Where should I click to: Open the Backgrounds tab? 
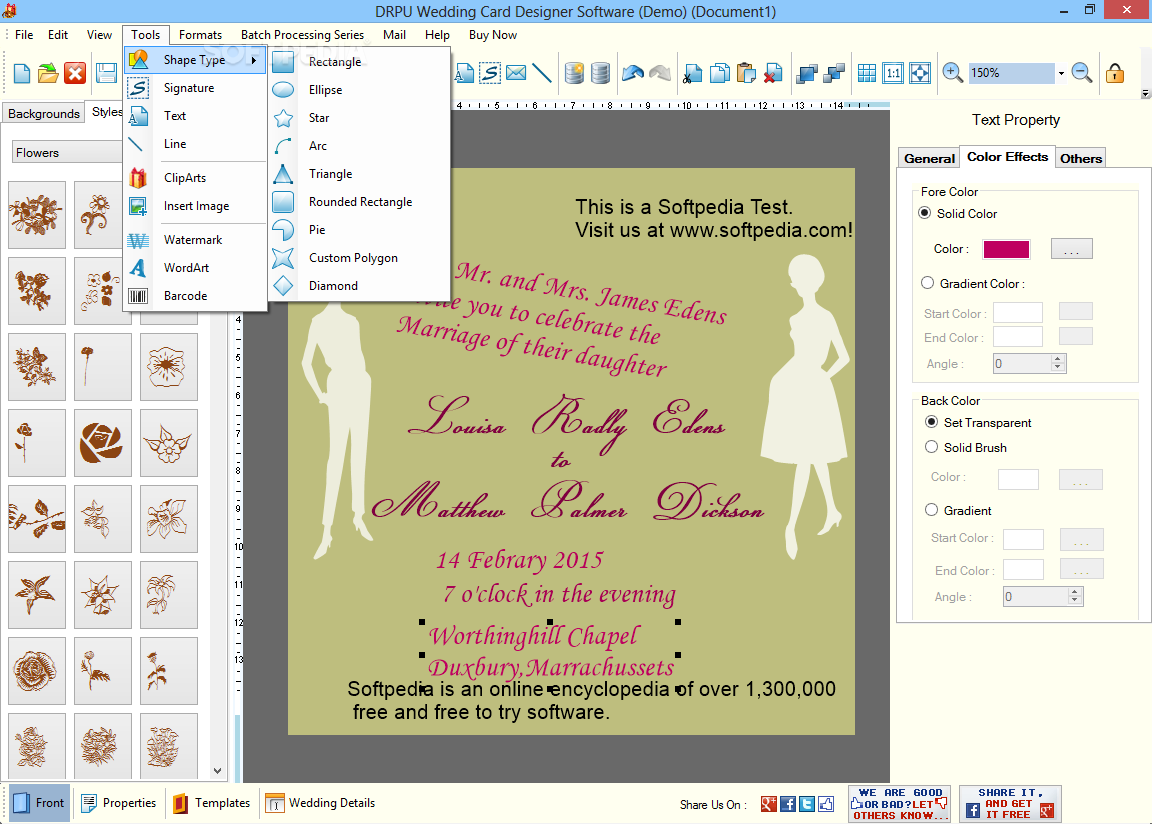point(43,113)
